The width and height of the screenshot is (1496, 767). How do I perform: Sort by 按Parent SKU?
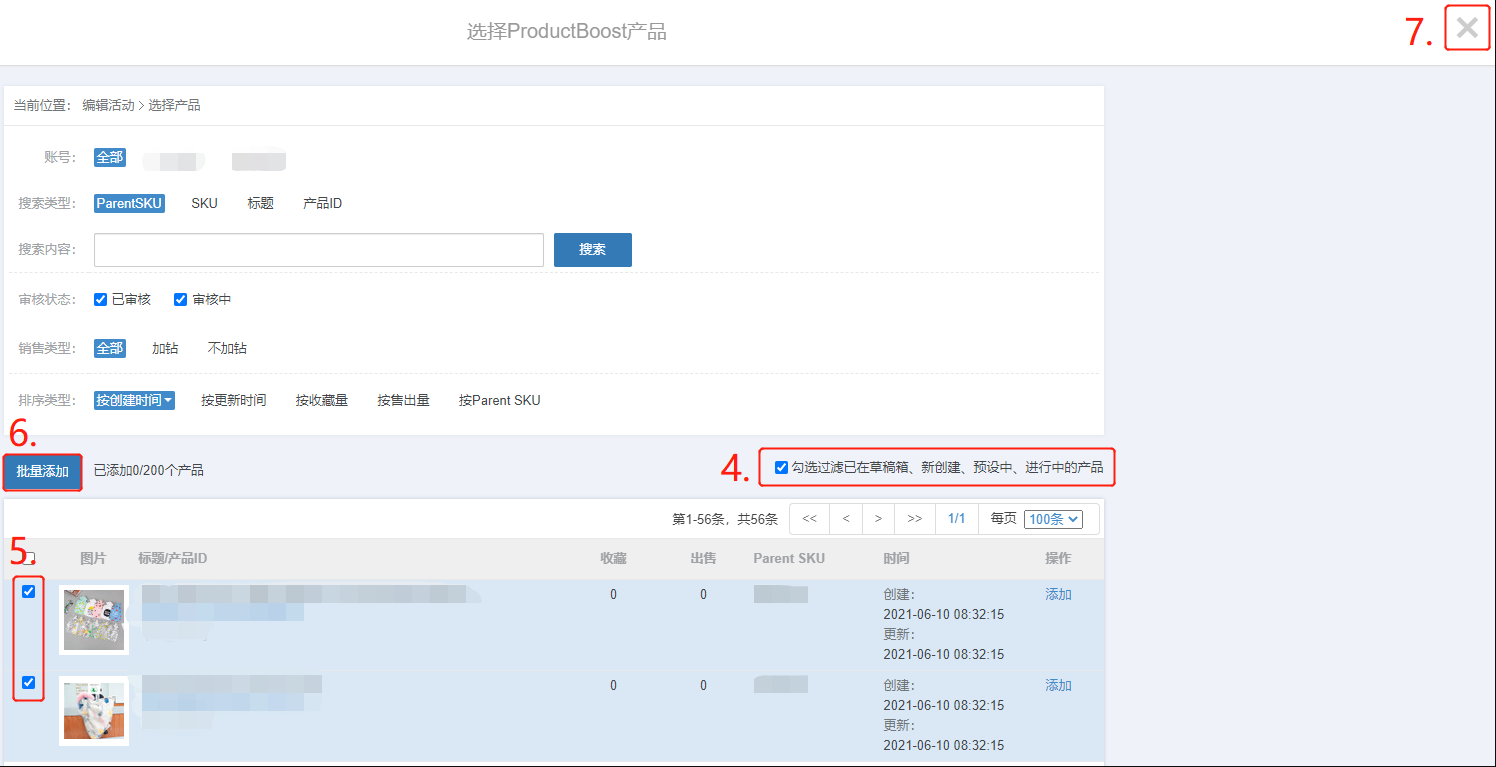point(499,400)
